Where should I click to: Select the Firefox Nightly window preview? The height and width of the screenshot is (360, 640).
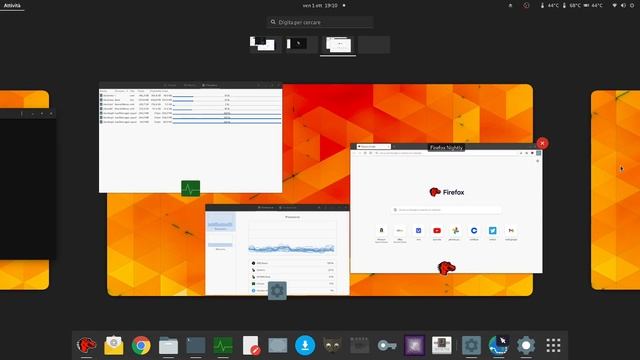click(446, 208)
